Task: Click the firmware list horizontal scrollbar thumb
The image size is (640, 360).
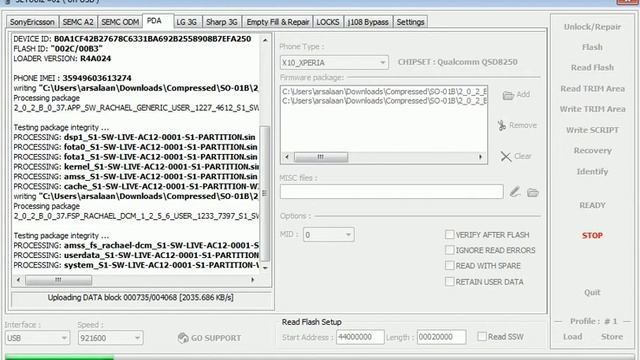Action: pos(321,157)
